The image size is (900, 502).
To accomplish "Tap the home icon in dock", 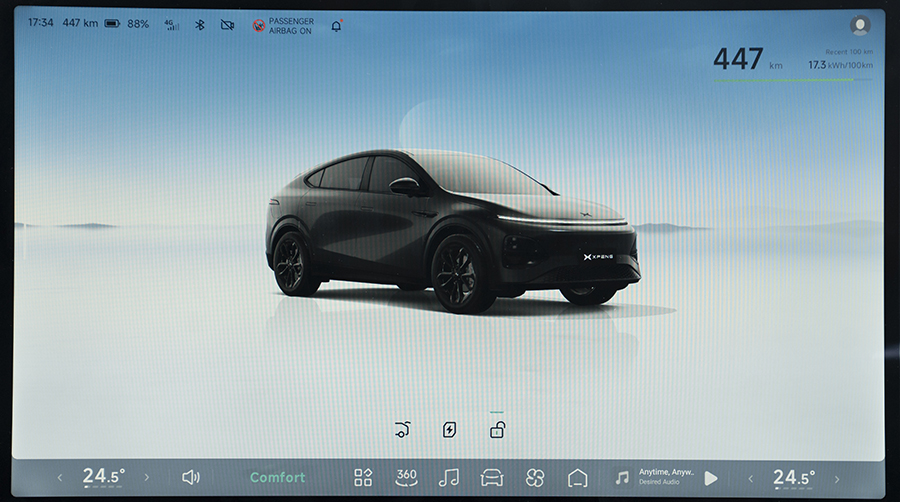I will 577,478.
